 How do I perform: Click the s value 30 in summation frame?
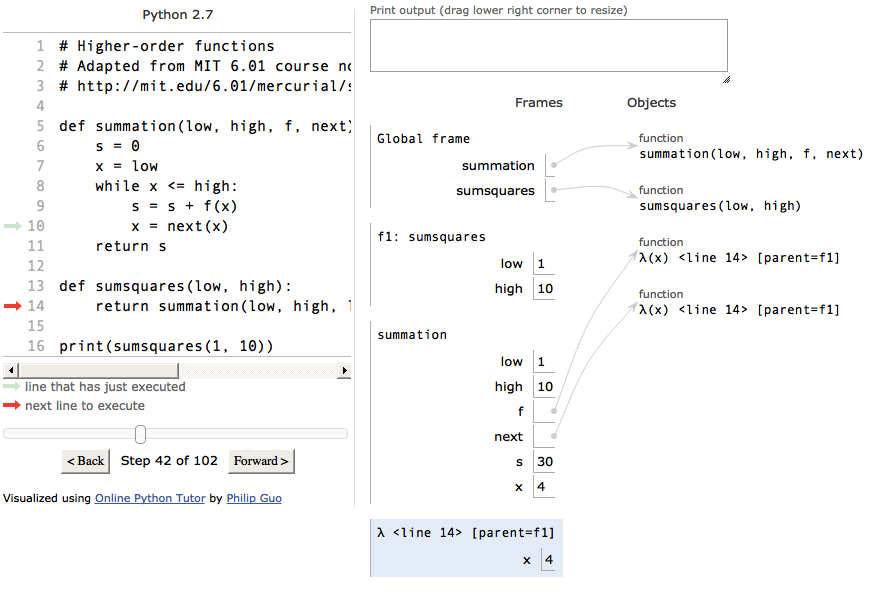545,462
